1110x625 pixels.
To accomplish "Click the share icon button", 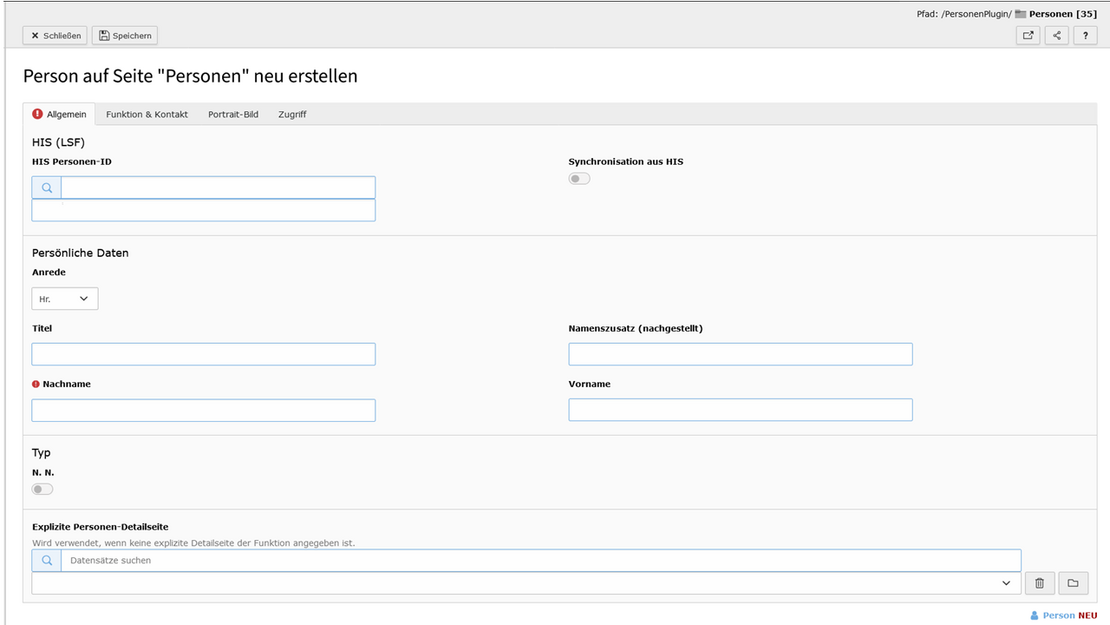I will coord(1057,36).
